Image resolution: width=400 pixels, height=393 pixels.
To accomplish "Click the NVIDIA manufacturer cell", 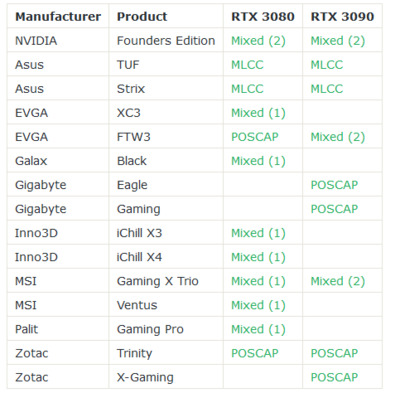I will (36, 41).
